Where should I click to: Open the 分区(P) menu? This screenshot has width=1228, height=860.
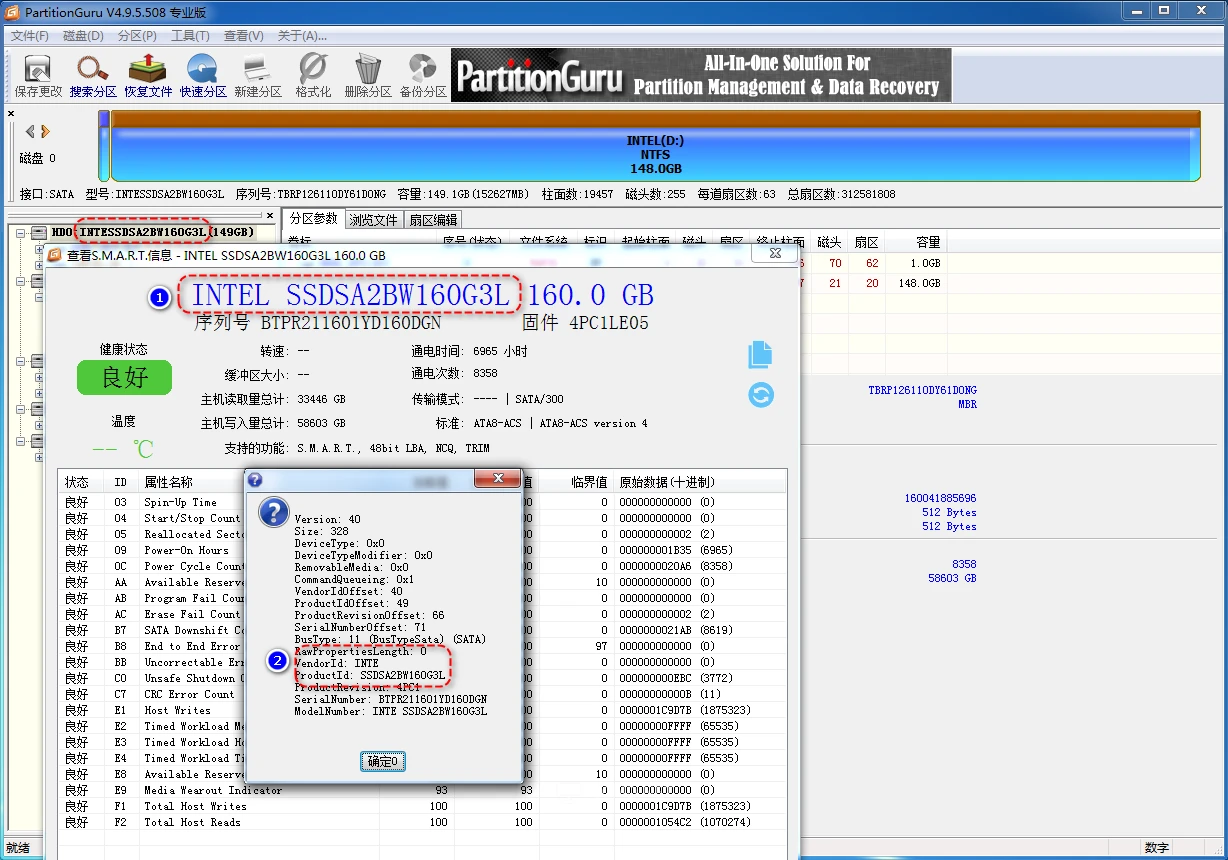(137, 35)
